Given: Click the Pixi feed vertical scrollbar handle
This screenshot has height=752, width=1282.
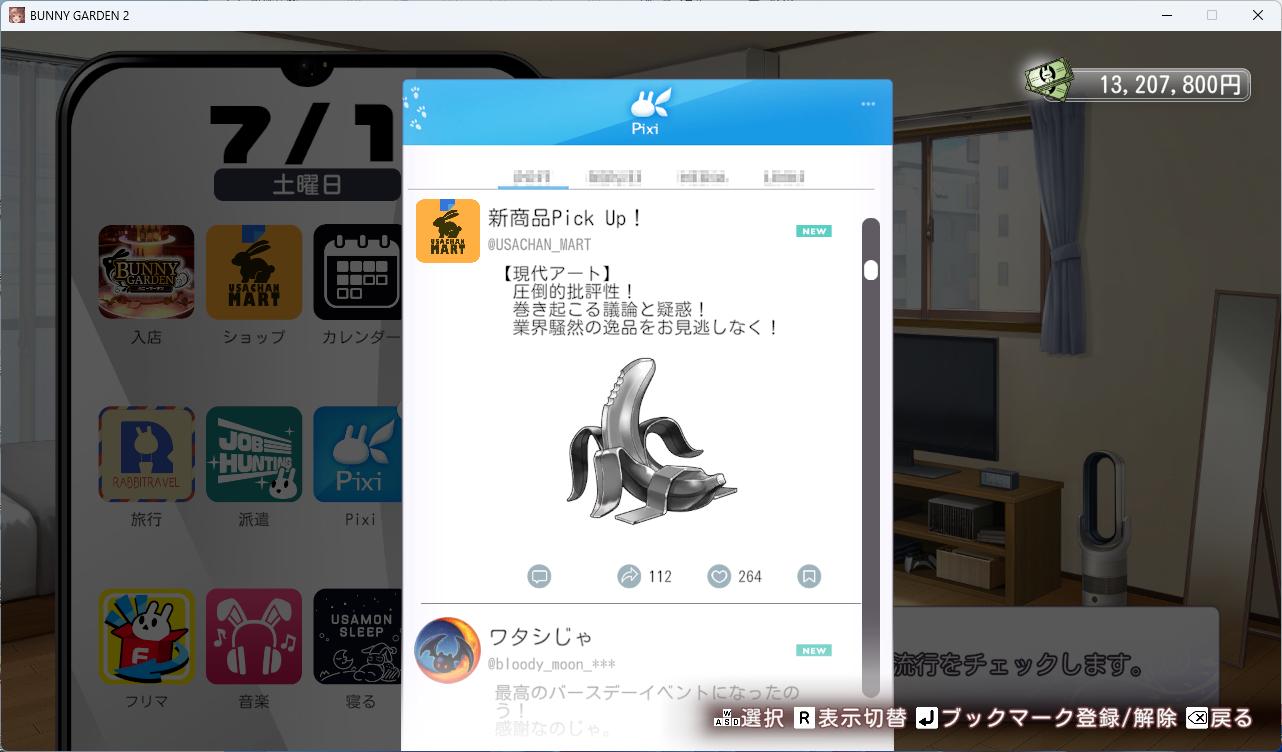Looking at the screenshot, I should click(871, 270).
